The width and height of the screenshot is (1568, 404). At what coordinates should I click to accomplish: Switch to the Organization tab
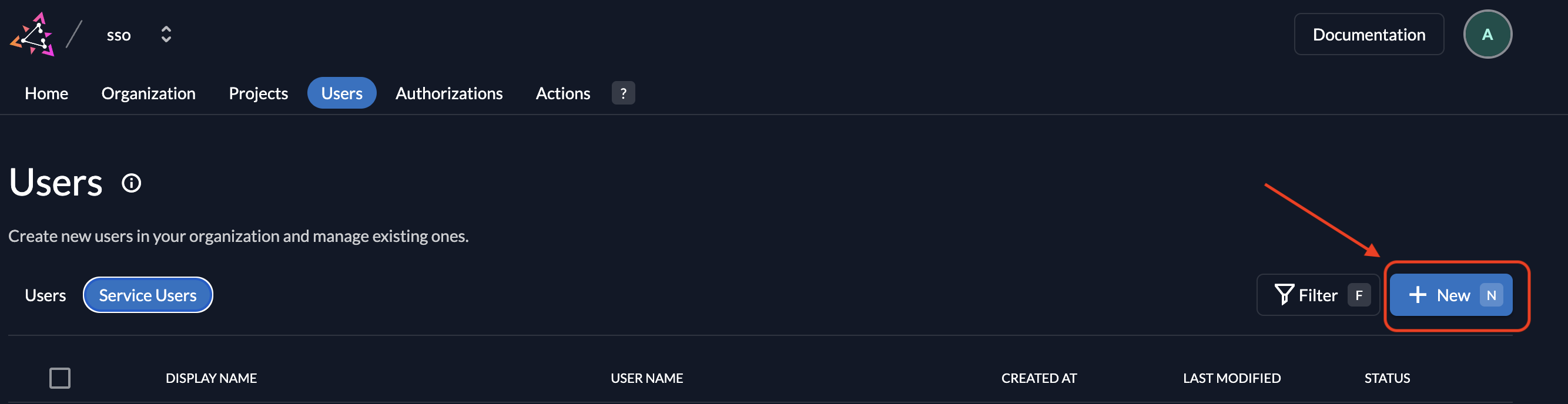click(x=149, y=93)
